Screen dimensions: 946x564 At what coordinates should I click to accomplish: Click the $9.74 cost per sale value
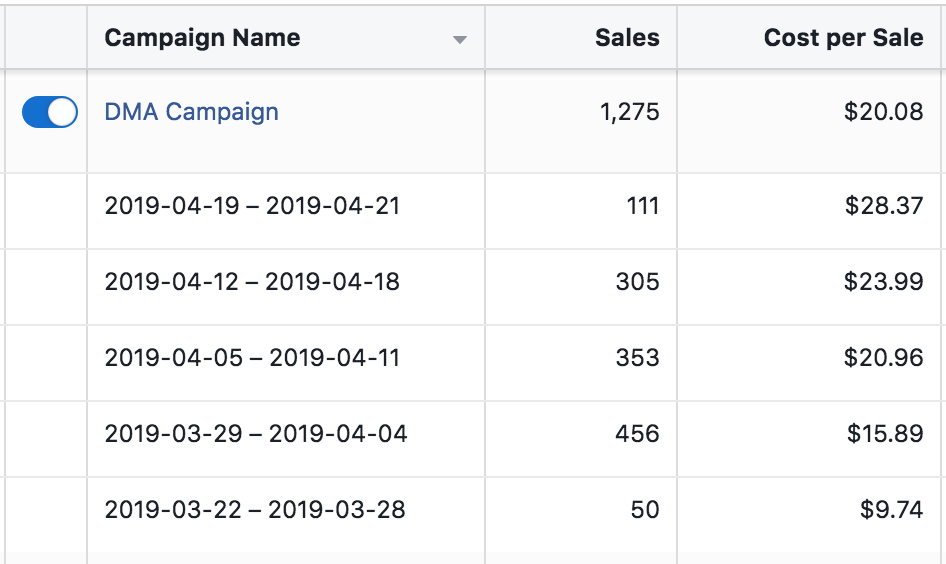[891, 510]
